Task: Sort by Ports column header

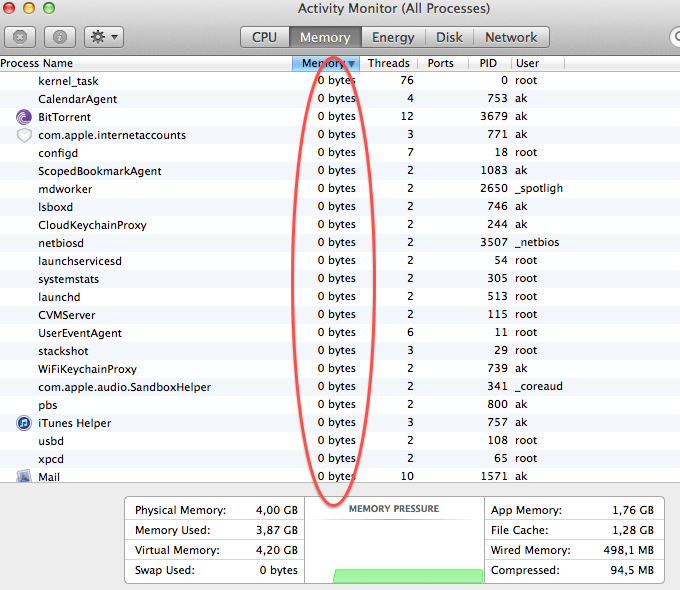Action: [441, 63]
